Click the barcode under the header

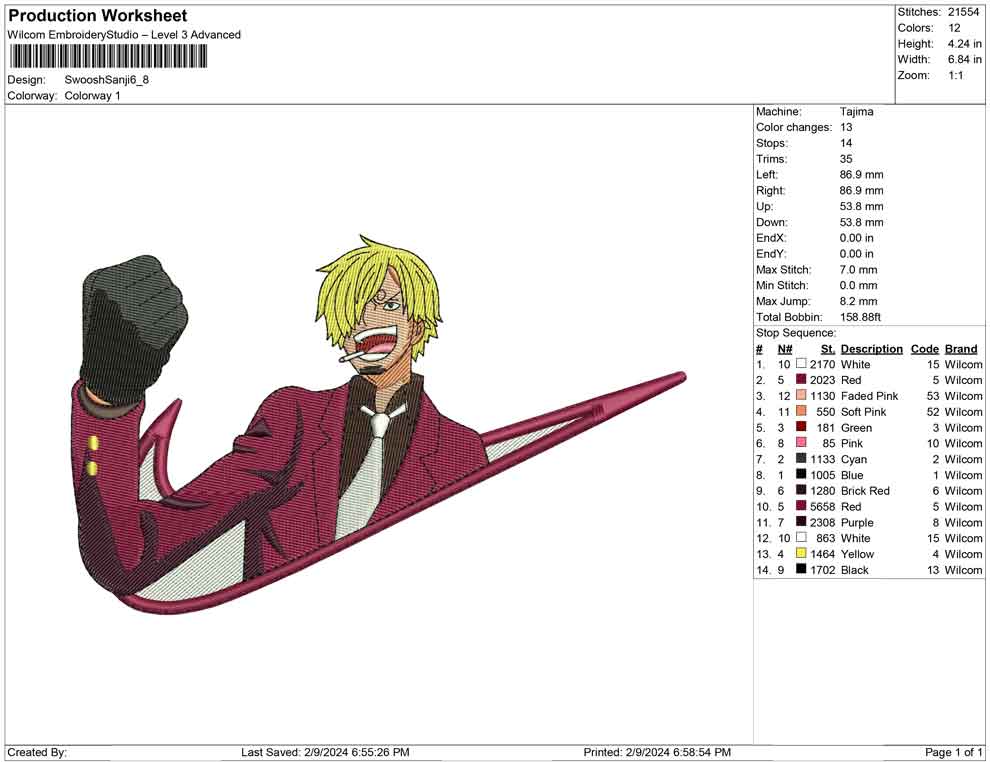tap(109, 57)
